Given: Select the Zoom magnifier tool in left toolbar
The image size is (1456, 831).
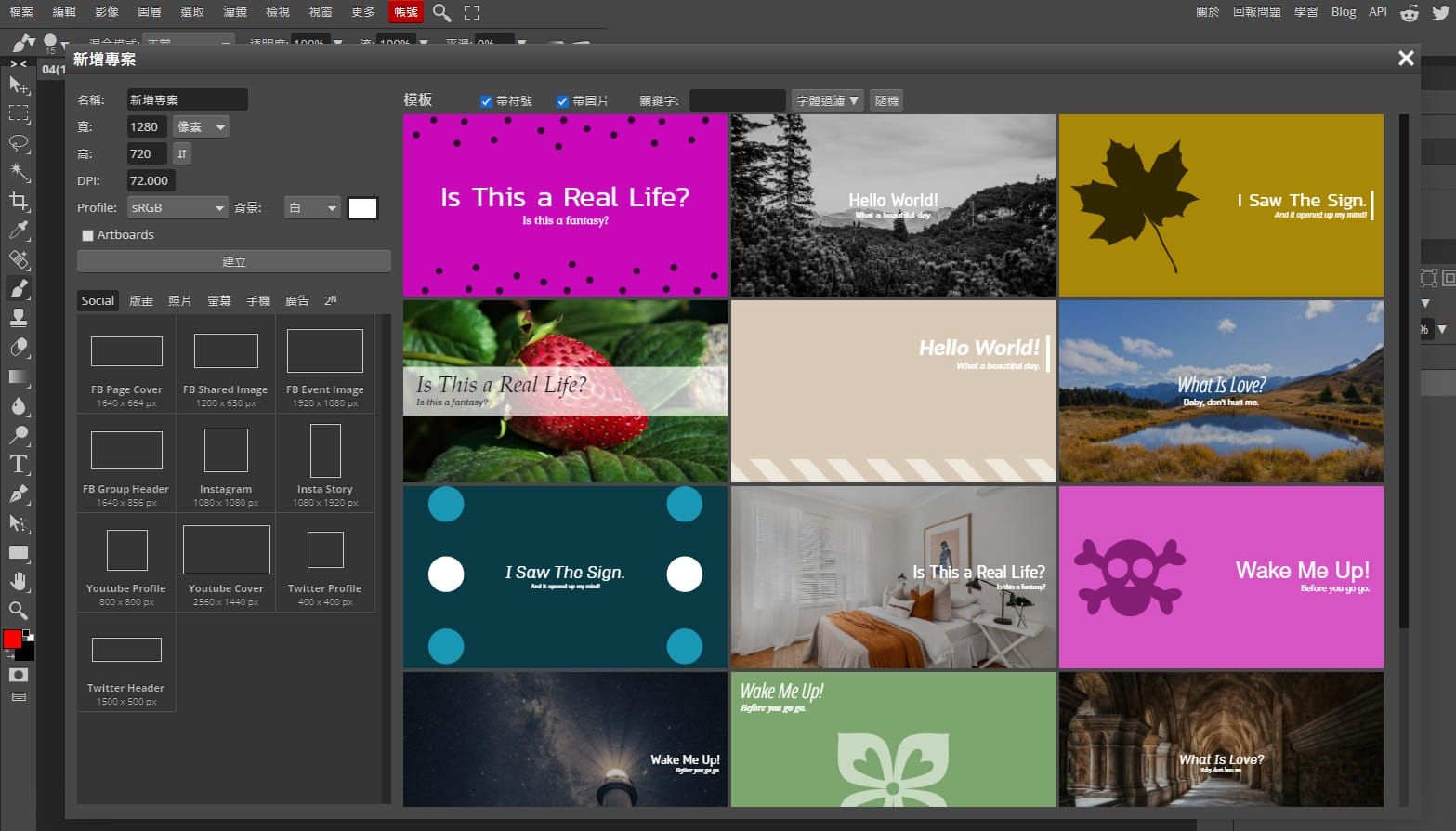Looking at the screenshot, I should click(x=19, y=611).
